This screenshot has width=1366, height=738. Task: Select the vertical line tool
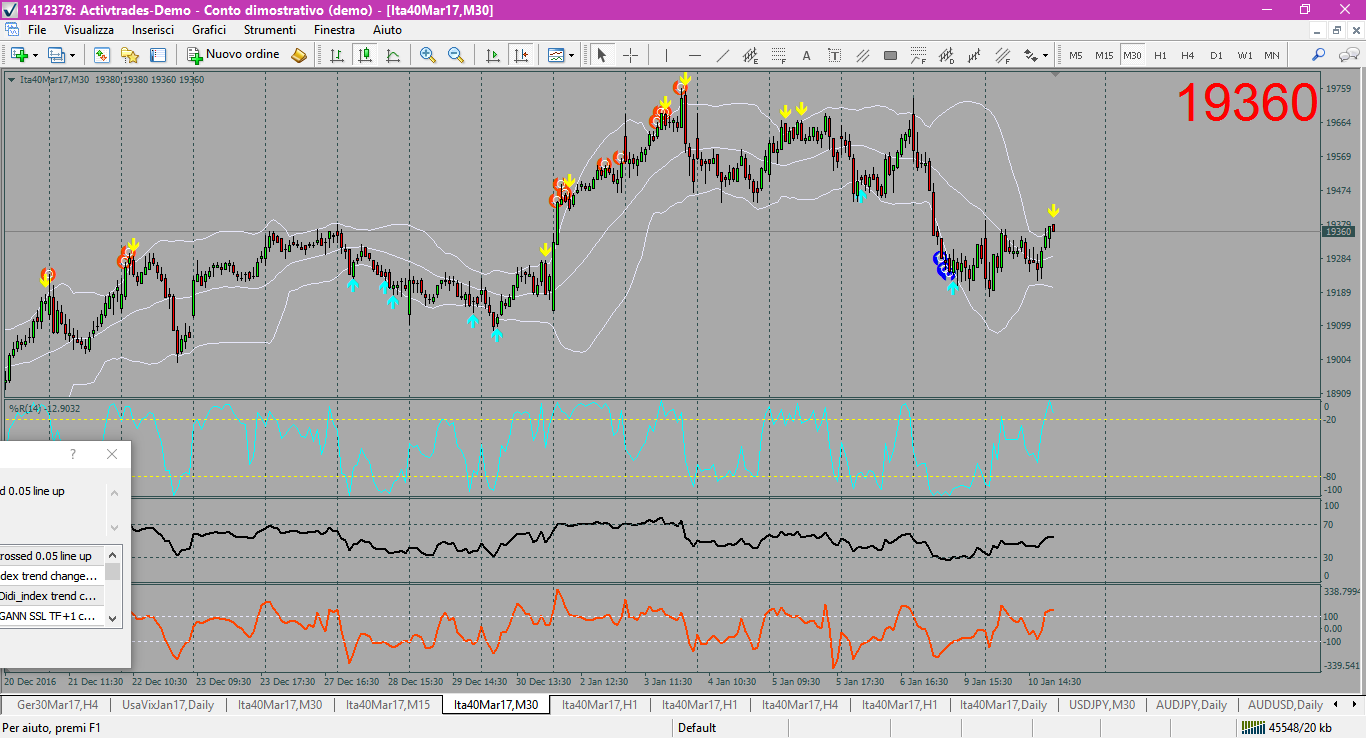[x=667, y=55]
